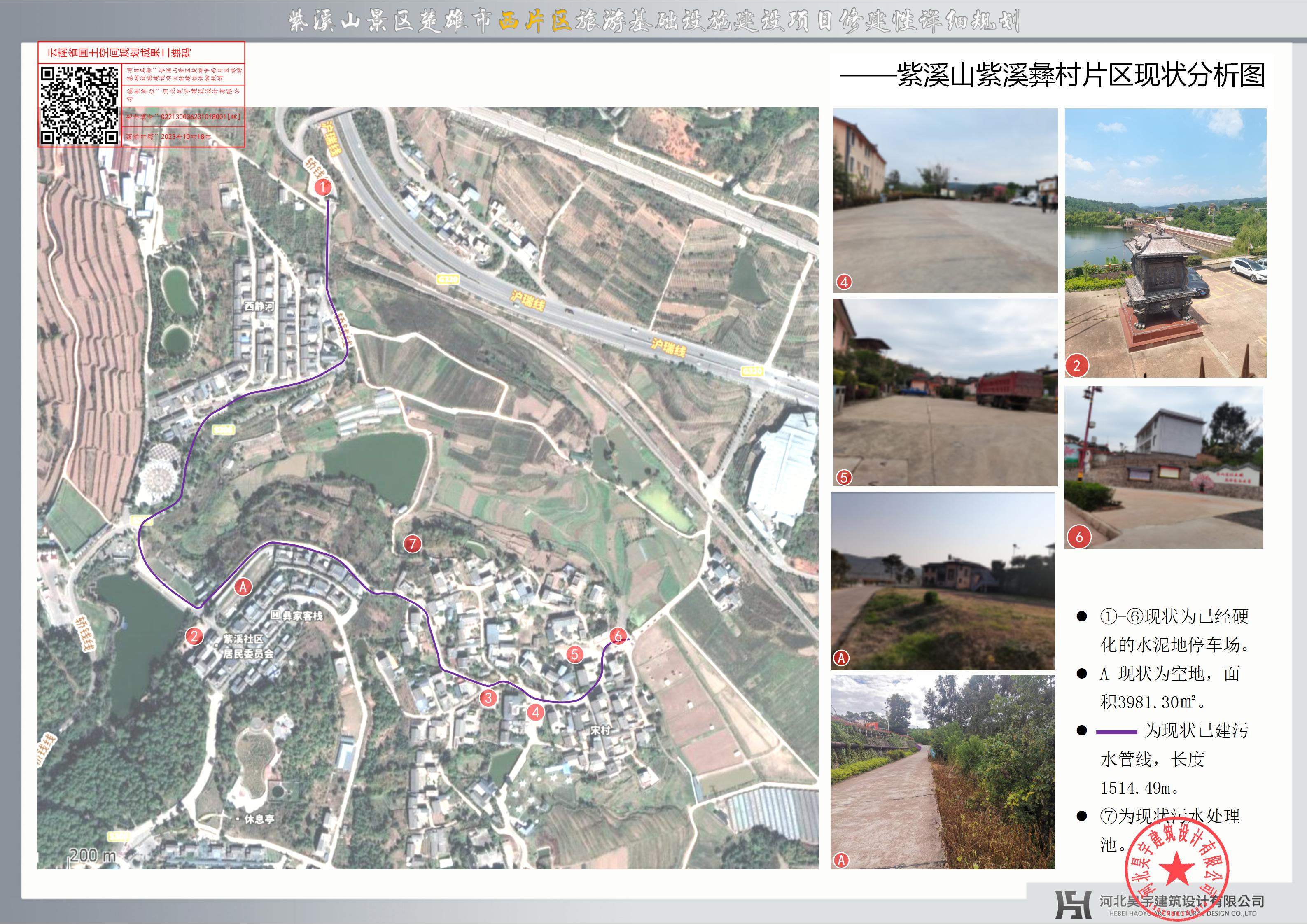Open photo 4 of concrete parking lot
Screen dimensions: 1307x924
(x=945, y=201)
